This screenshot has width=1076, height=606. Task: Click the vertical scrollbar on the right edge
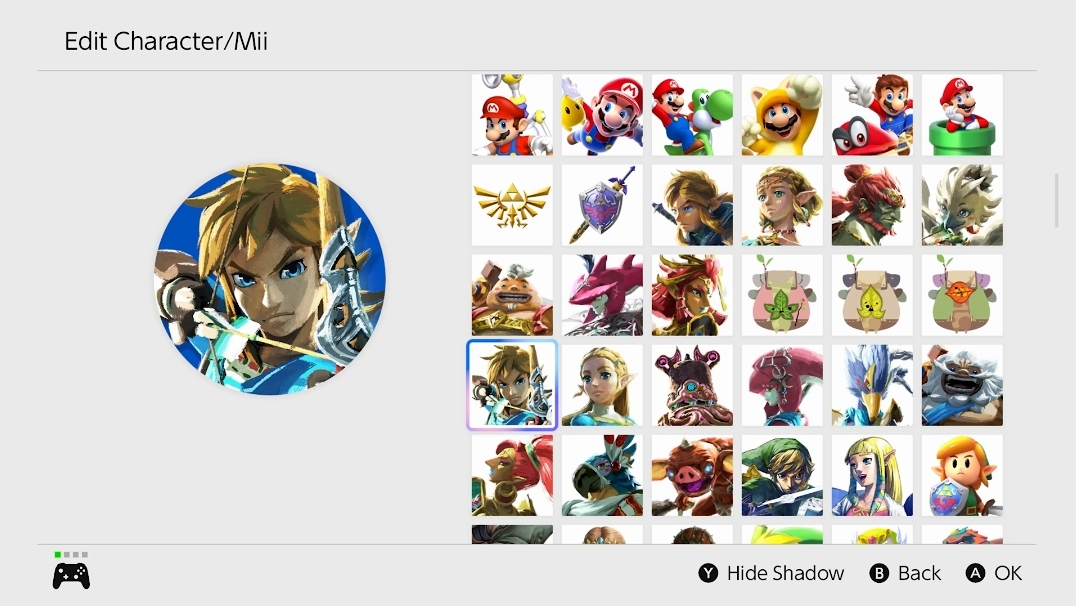(x=1057, y=200)
